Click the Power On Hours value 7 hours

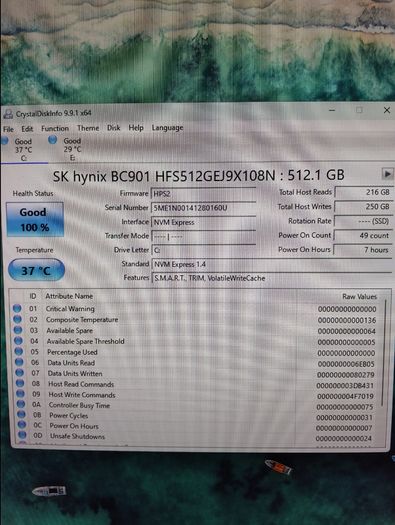pyautogui.click(x=364, y=250)
